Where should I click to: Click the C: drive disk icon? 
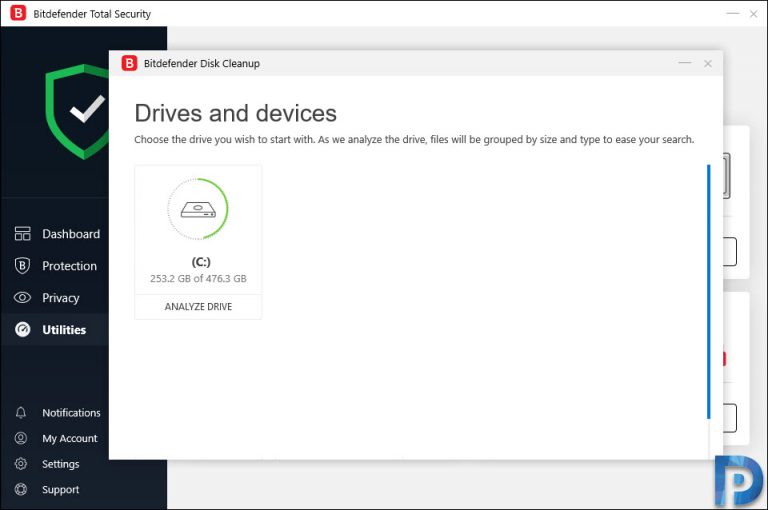(x=198, y=209)
